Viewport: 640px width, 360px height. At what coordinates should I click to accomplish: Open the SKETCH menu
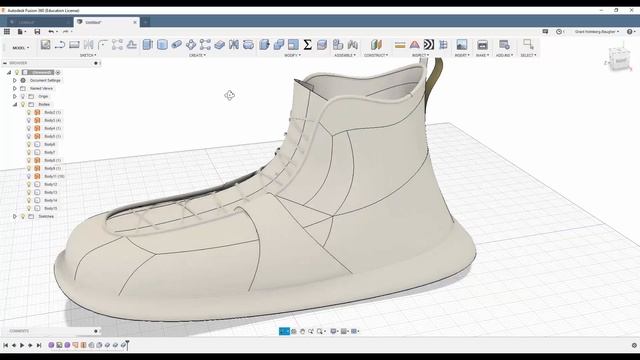pos(88,55)
